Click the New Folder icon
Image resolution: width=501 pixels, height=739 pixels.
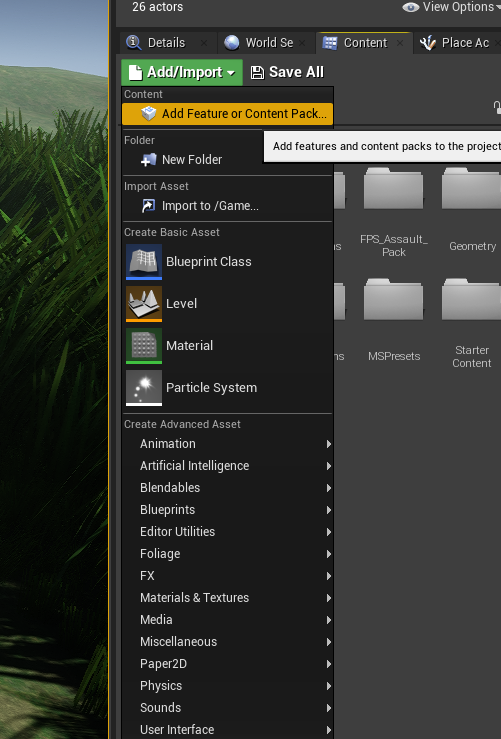tap(148, 160)
